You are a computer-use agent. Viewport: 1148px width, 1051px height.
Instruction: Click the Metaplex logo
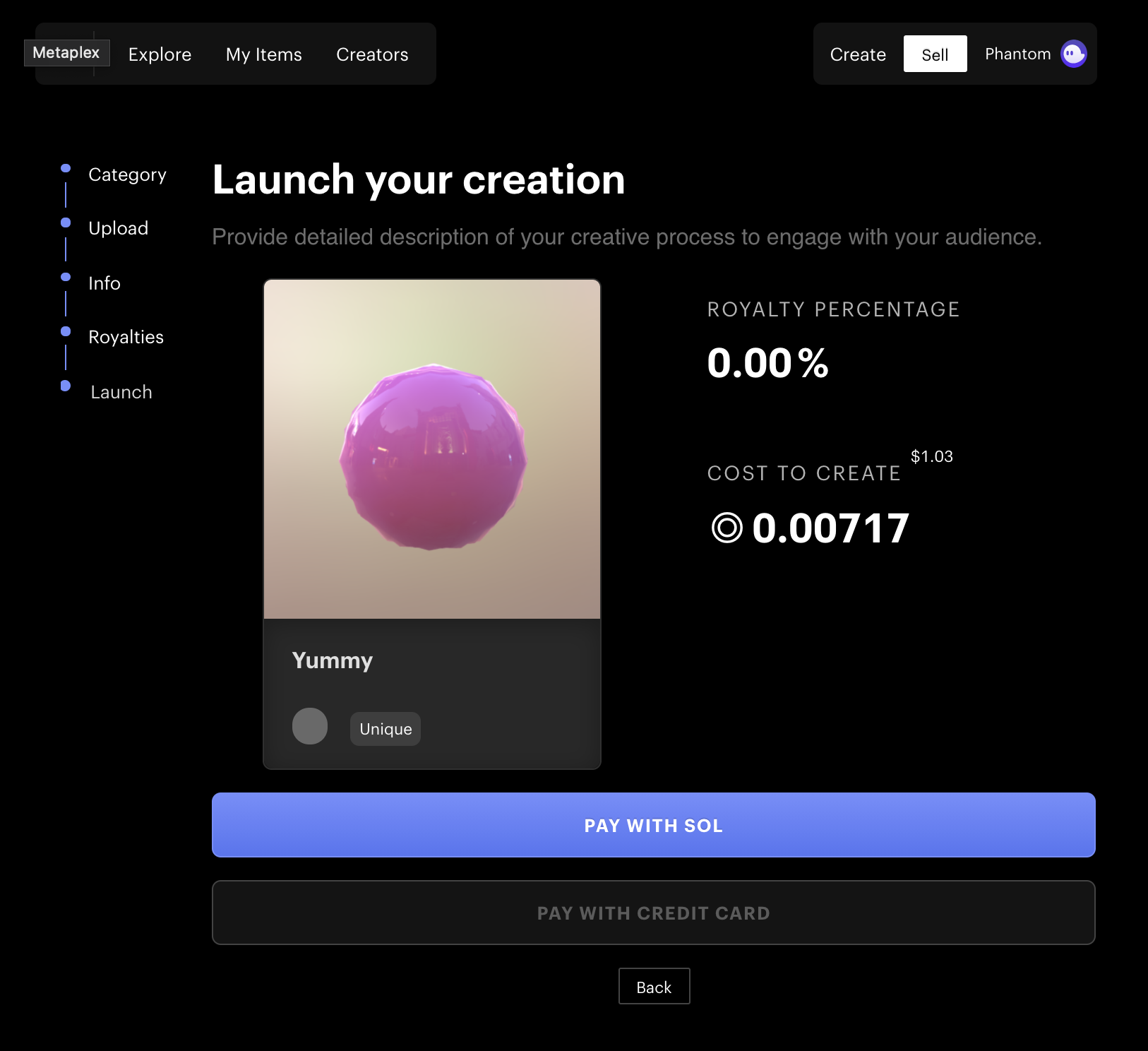pos(66,53)
